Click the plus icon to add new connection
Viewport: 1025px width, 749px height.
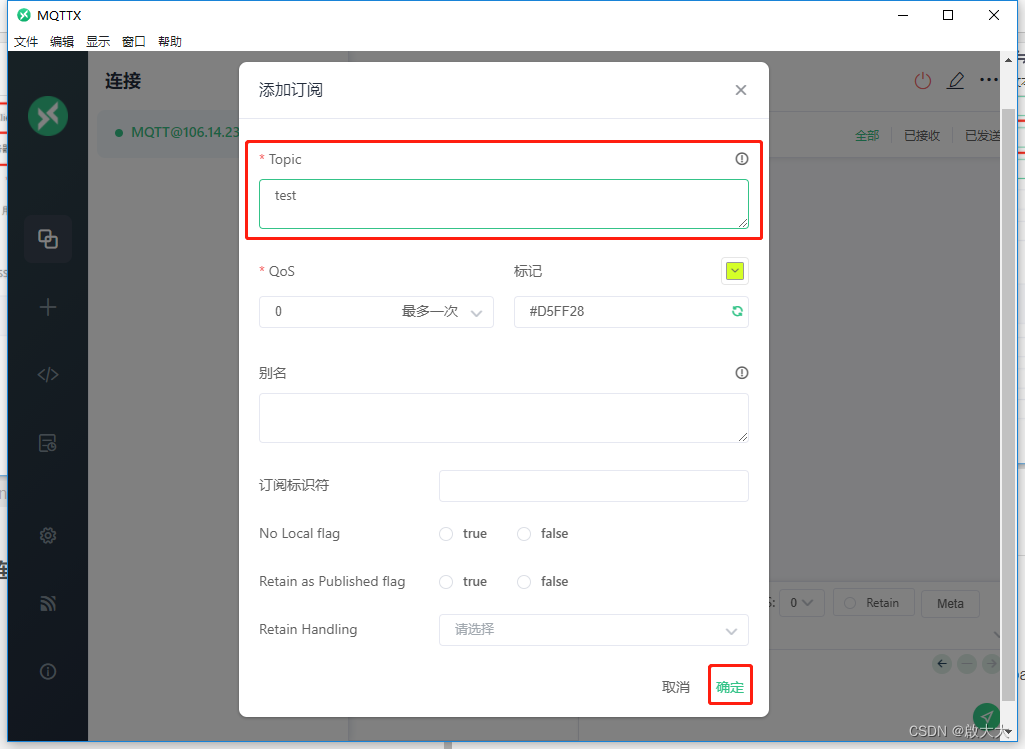pos(47,307)
